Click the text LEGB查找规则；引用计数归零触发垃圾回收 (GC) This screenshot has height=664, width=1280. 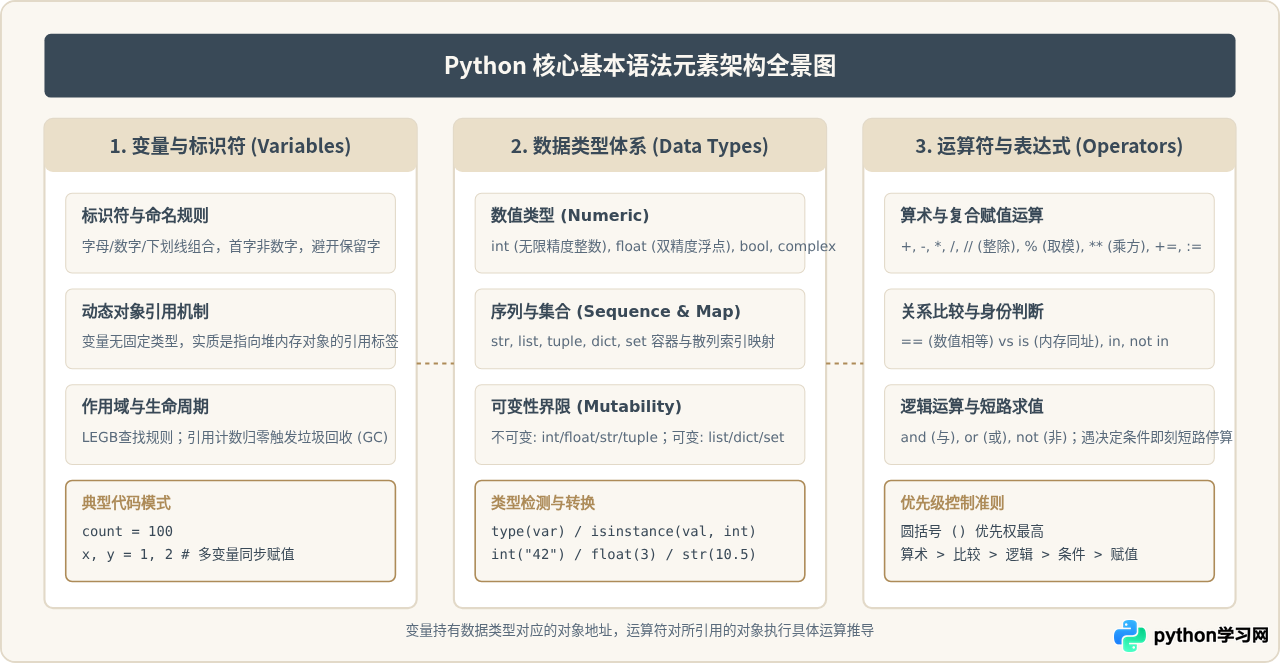[x=235, y=437]
